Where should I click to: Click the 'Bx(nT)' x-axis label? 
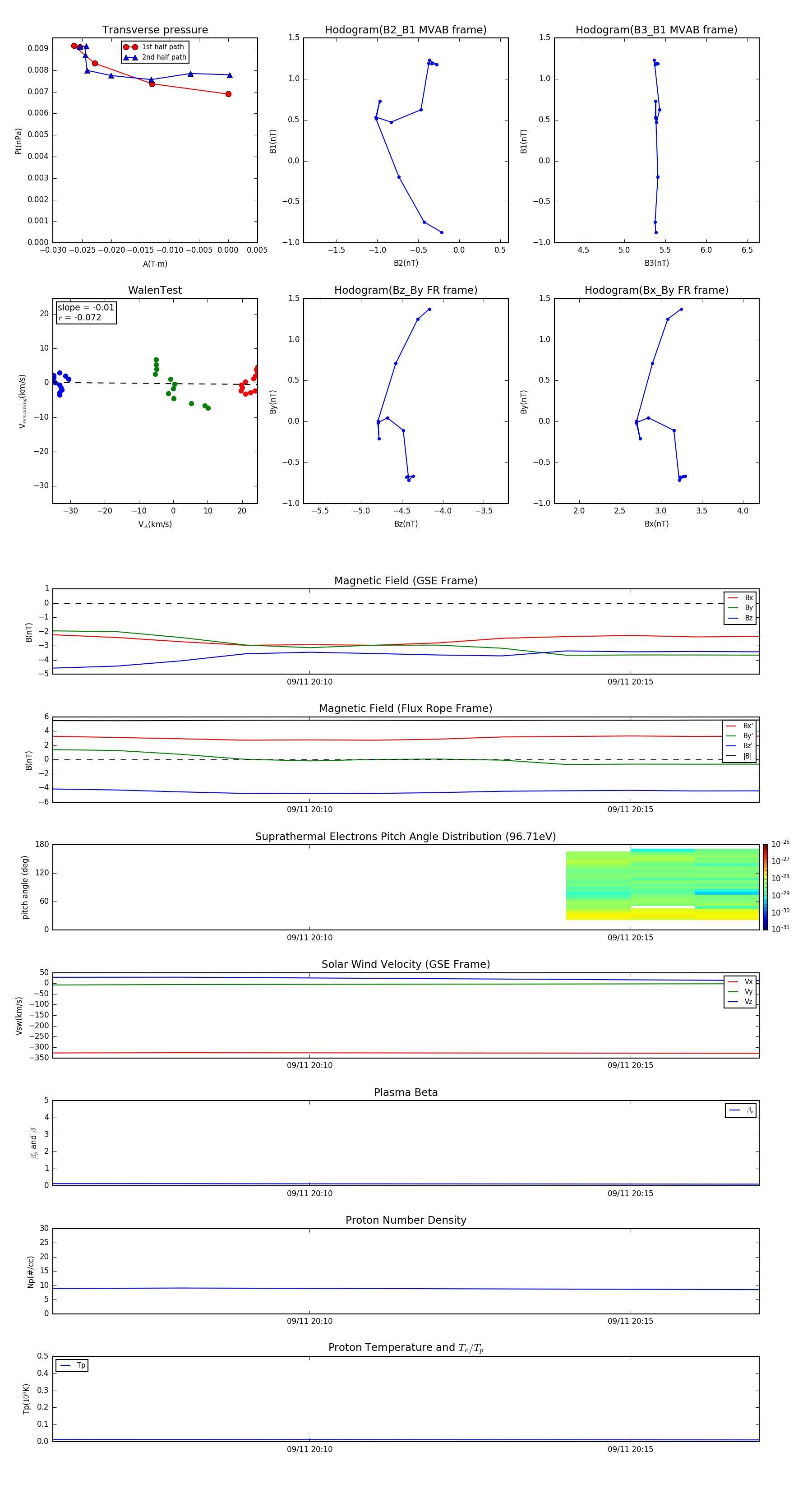point(656,524)
